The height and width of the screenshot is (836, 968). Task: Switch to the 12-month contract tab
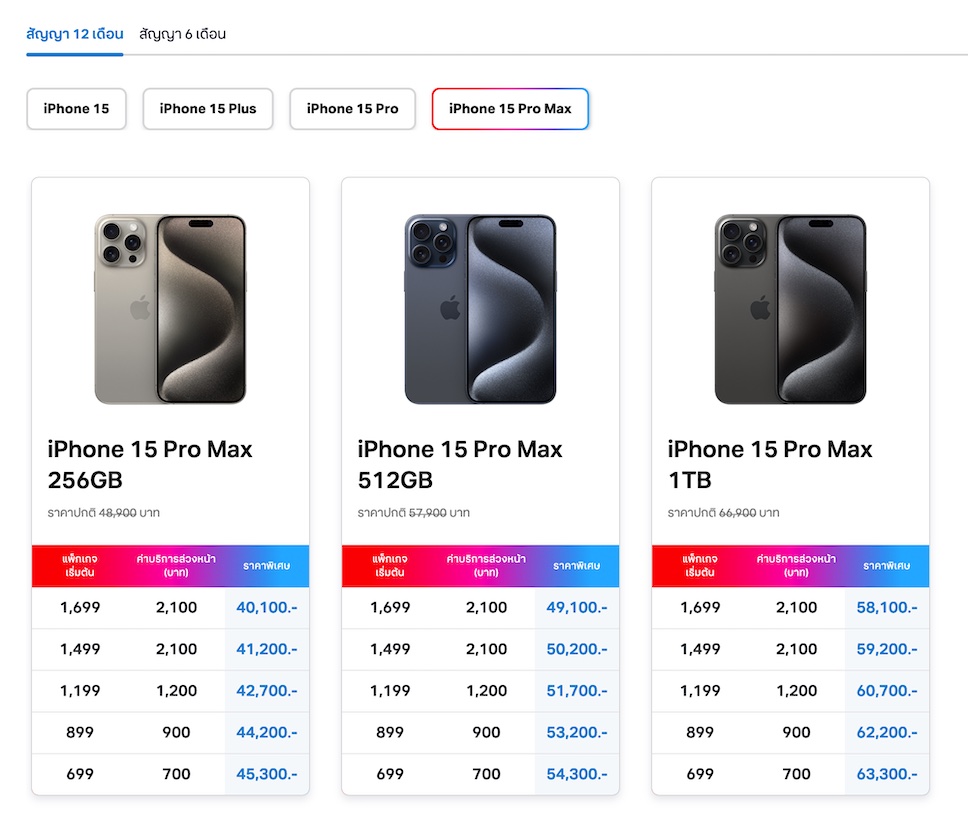coord(74,34)
